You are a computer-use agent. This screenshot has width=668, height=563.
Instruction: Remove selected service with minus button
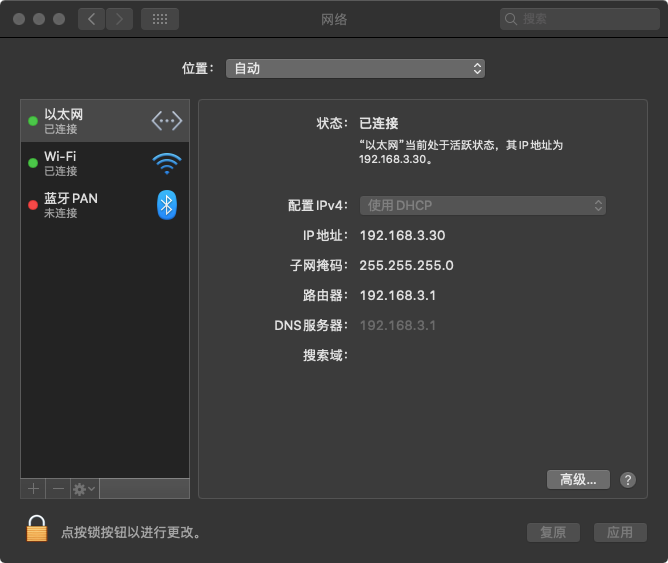click(58, 488)
